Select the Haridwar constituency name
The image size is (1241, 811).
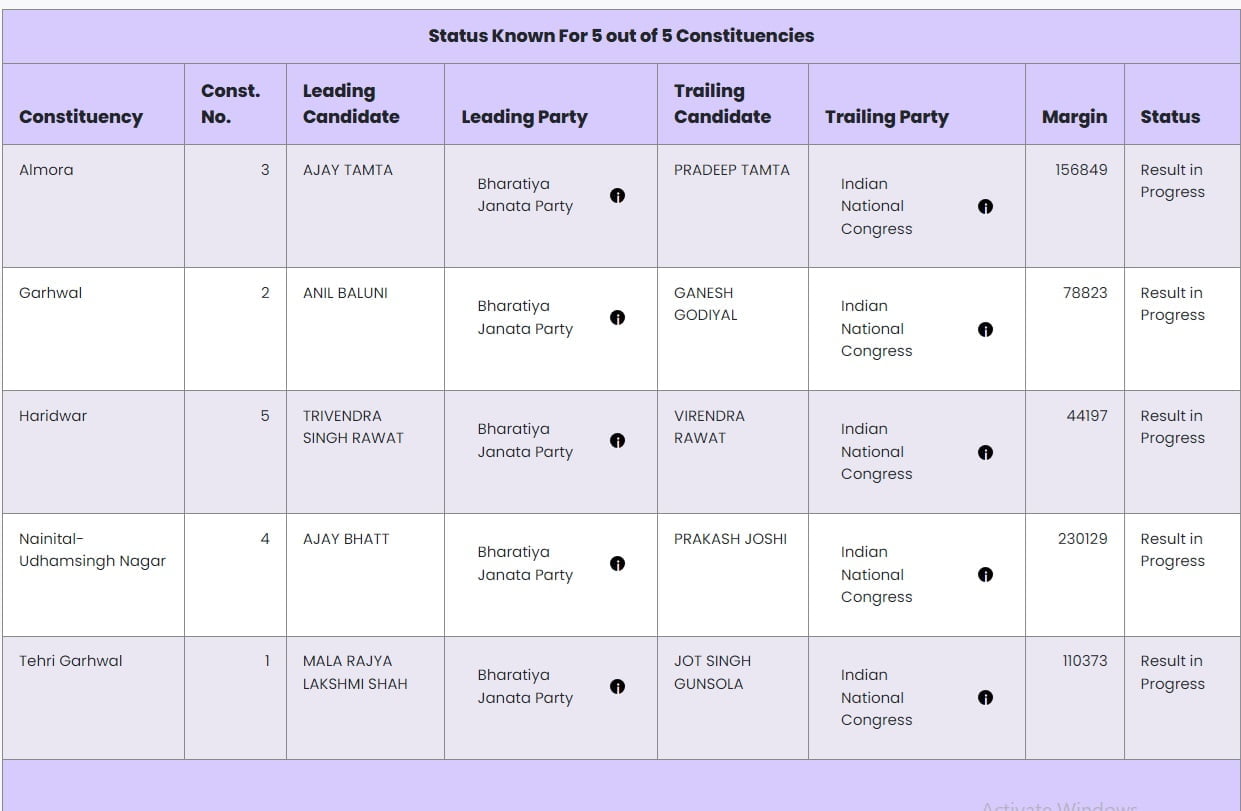coord(53,416)
